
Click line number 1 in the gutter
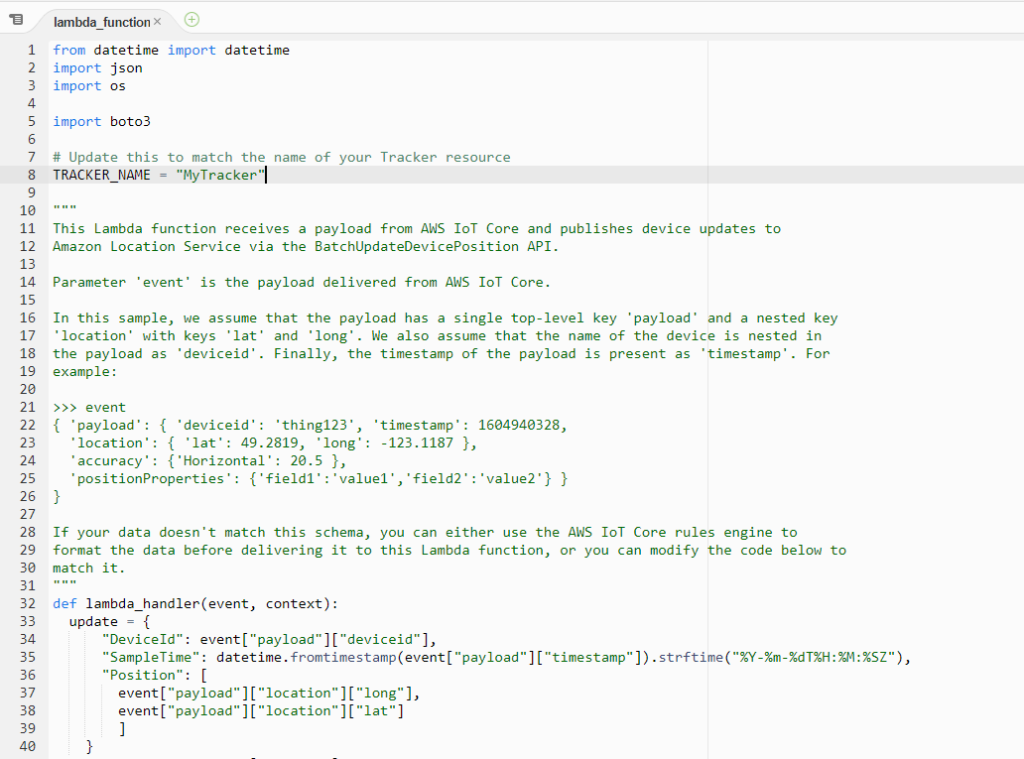click(31, 50)
